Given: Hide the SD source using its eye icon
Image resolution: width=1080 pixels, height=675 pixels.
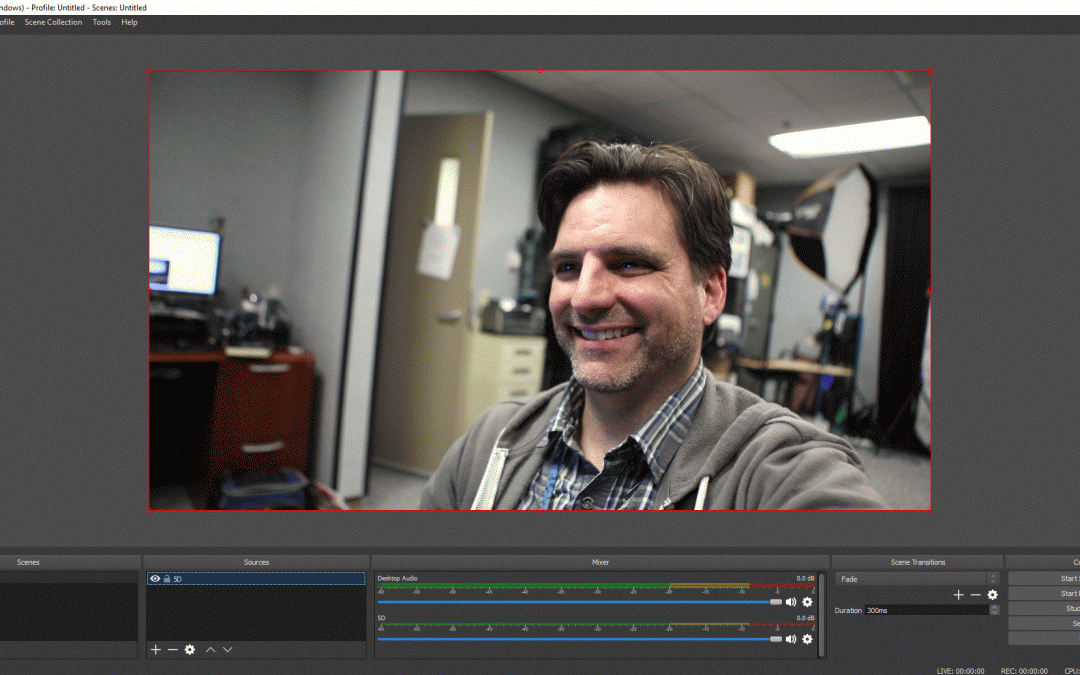Looking at the screenshot, I should click(x=155, y=579).
